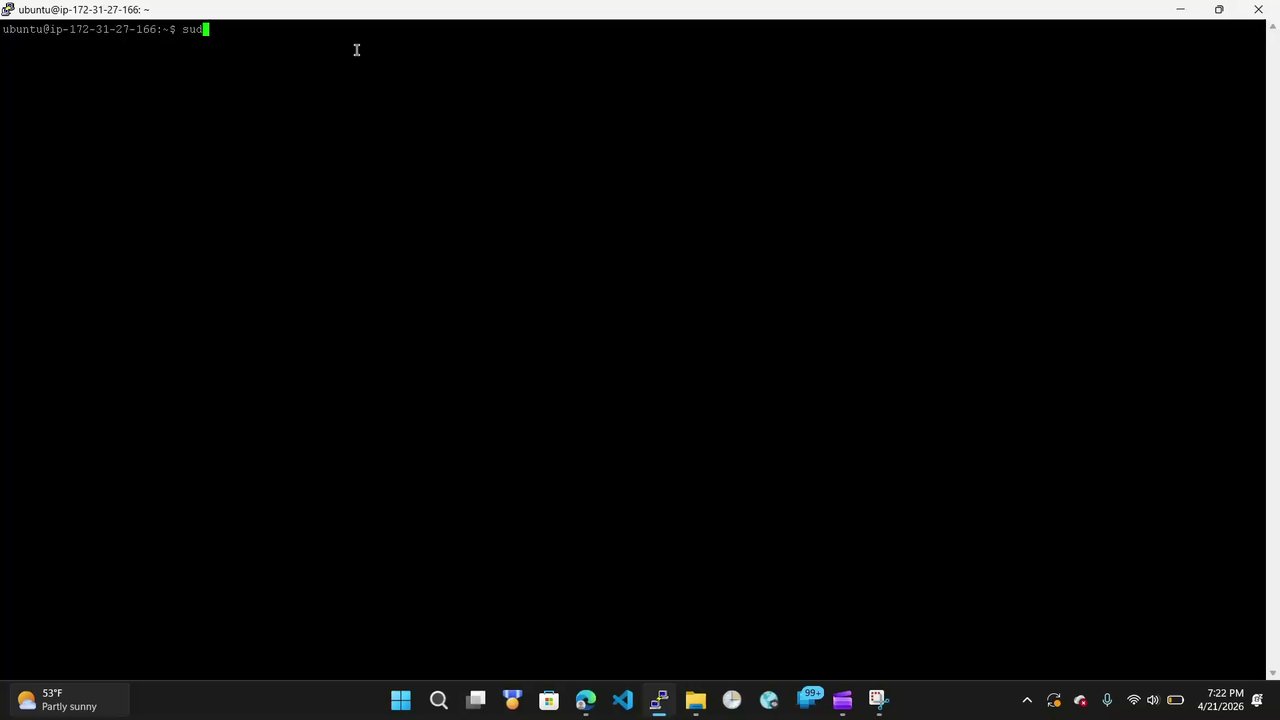Click the terminal command line after 'sud'

[205, 29]
